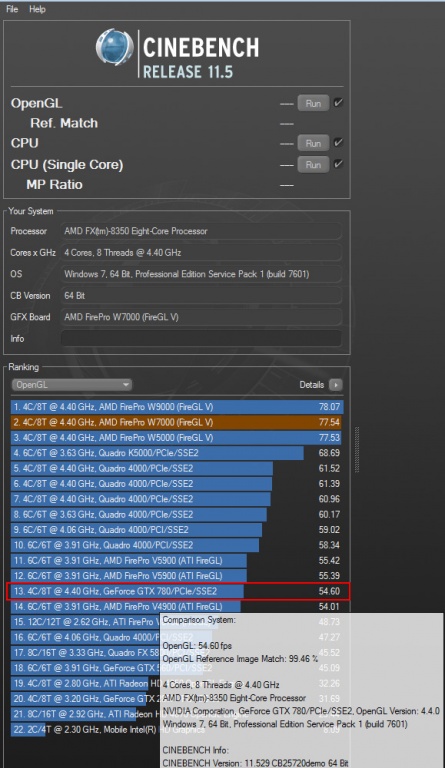Toggle the CPU (Single Core) checkbox

pyautogui.click(x=338, y=164)
